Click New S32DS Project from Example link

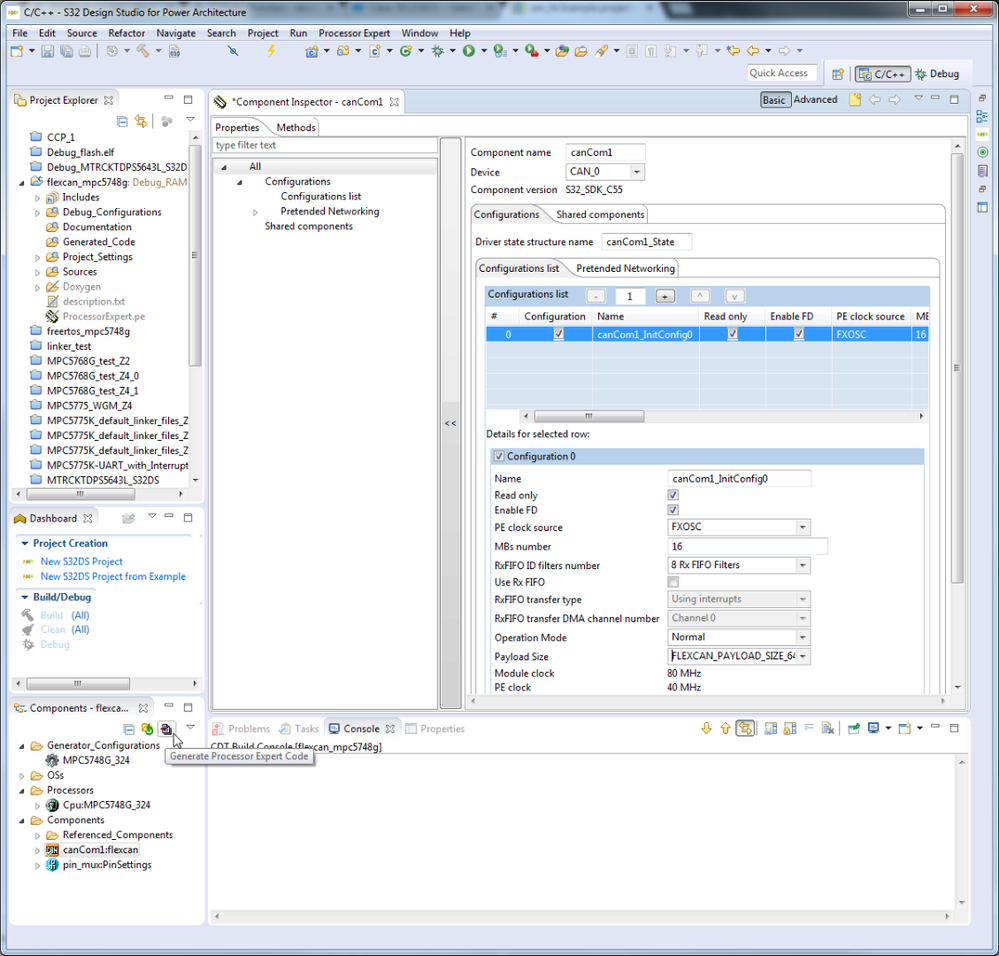point(113,576)
